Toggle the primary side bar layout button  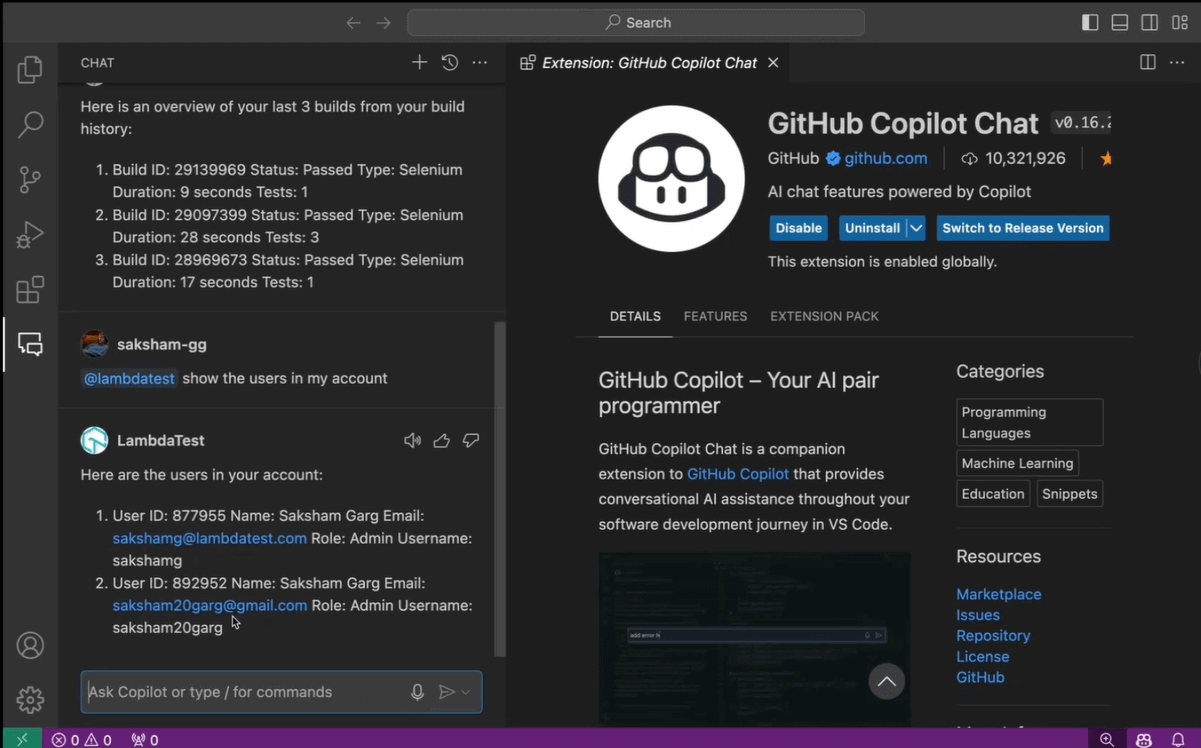(1090, 22)
